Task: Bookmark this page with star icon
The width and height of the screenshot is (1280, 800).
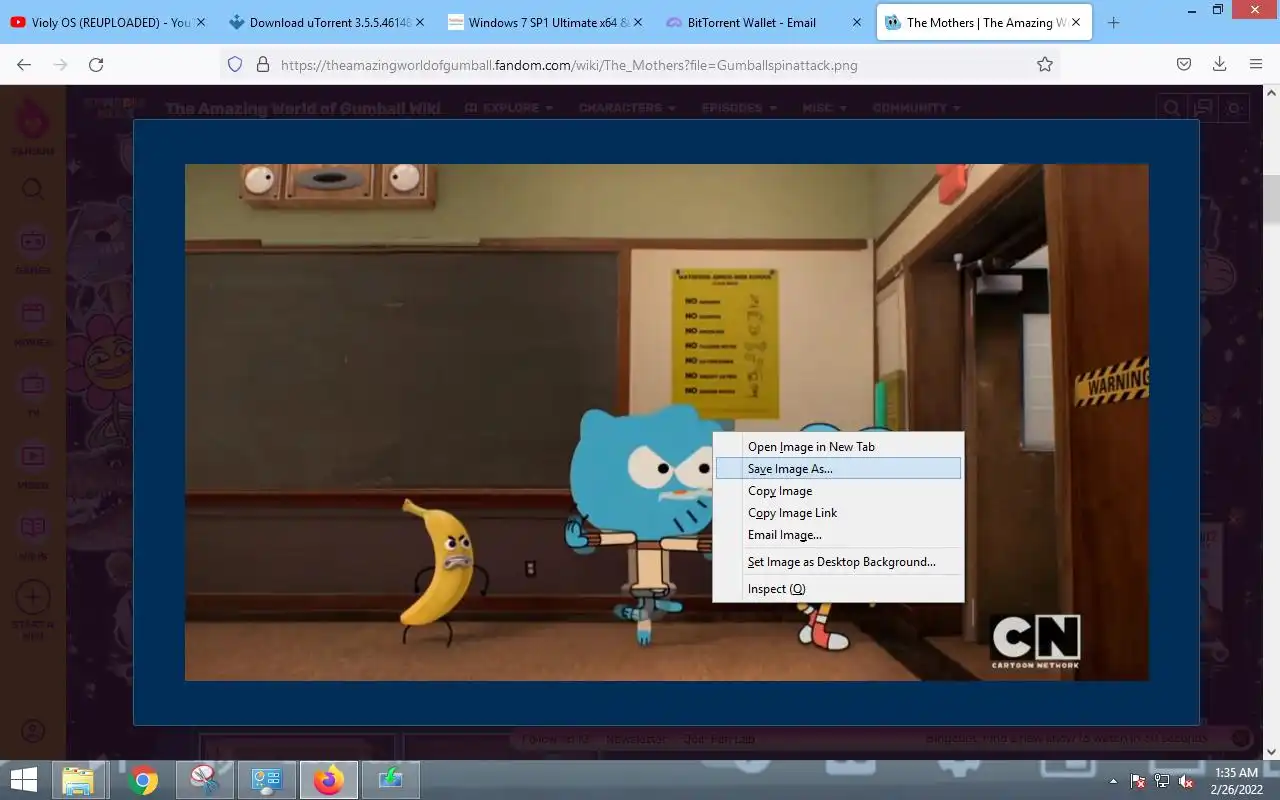Action: (x=1045, y=64)
